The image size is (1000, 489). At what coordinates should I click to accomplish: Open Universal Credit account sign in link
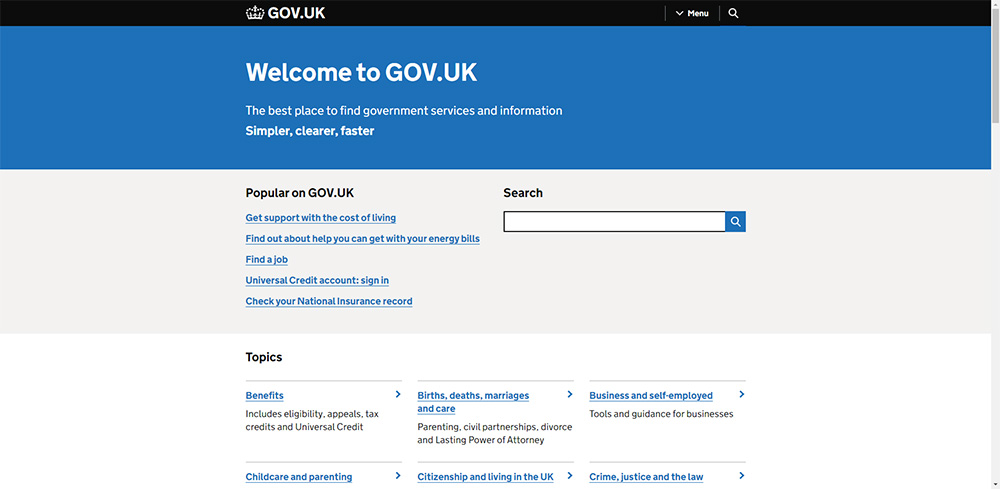317,281
